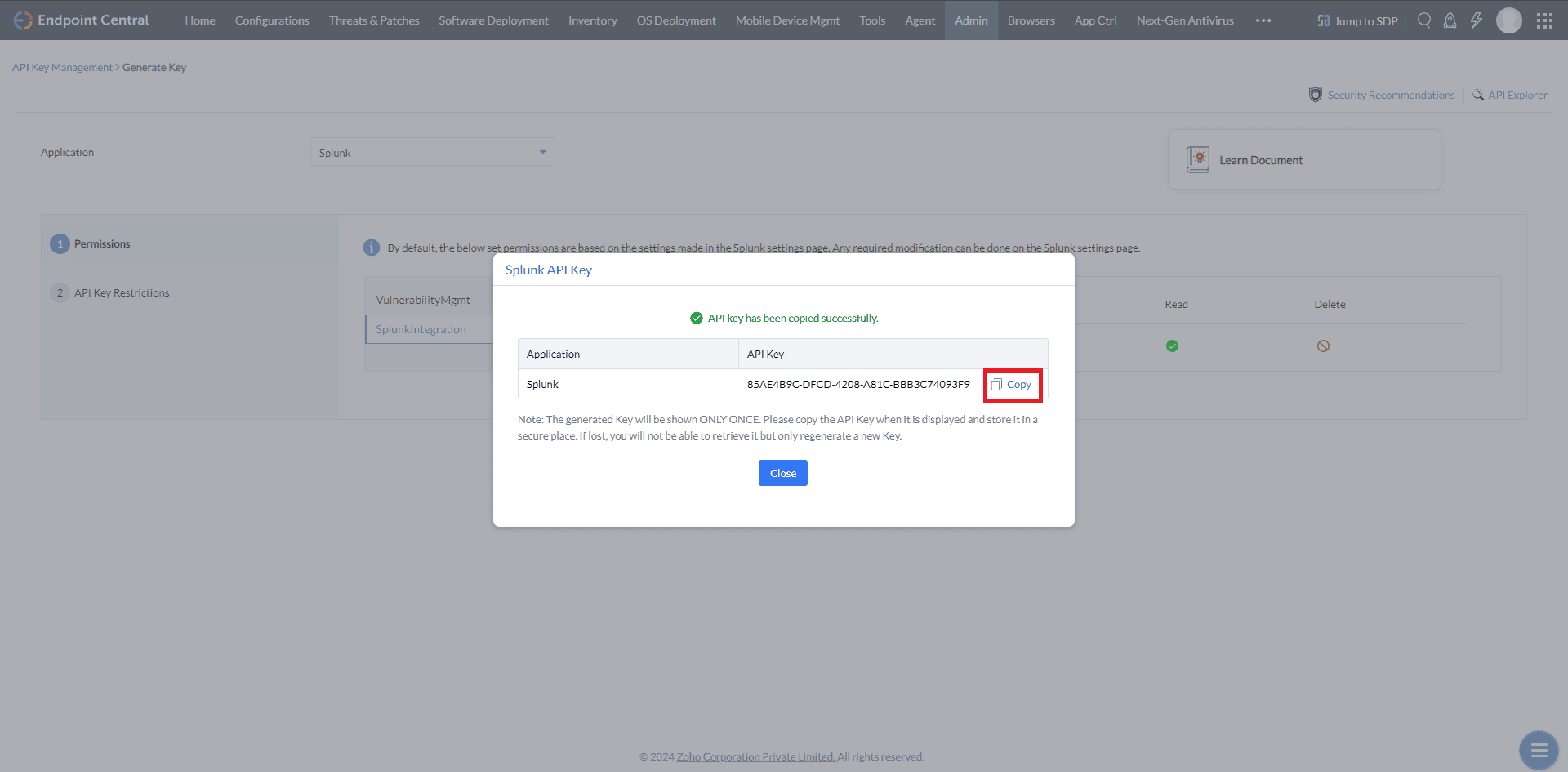Open the user profile avatar
1568x772 pixels.
pos(1509,20)
